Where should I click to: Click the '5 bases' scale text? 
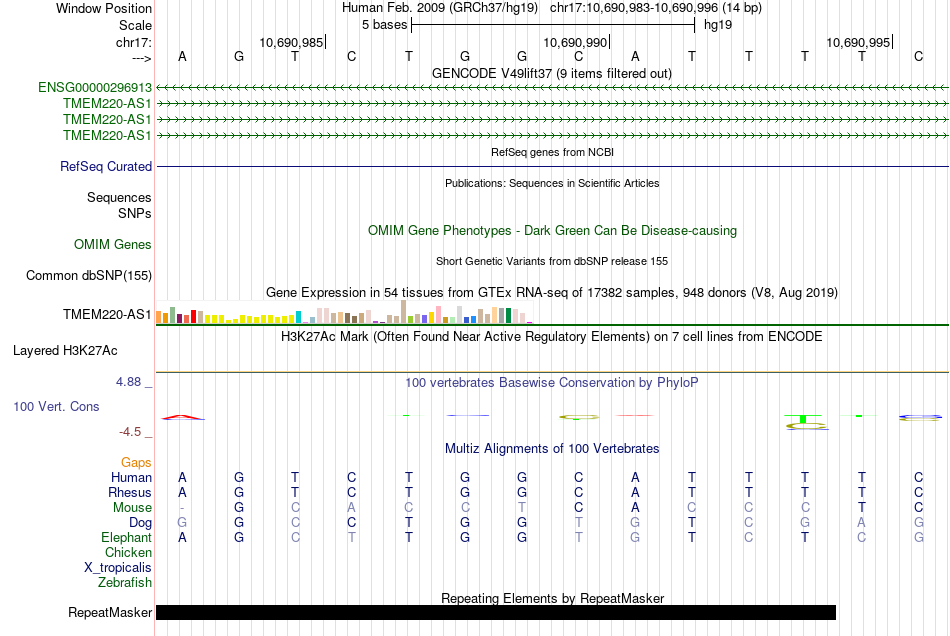(x=384, y=25)
